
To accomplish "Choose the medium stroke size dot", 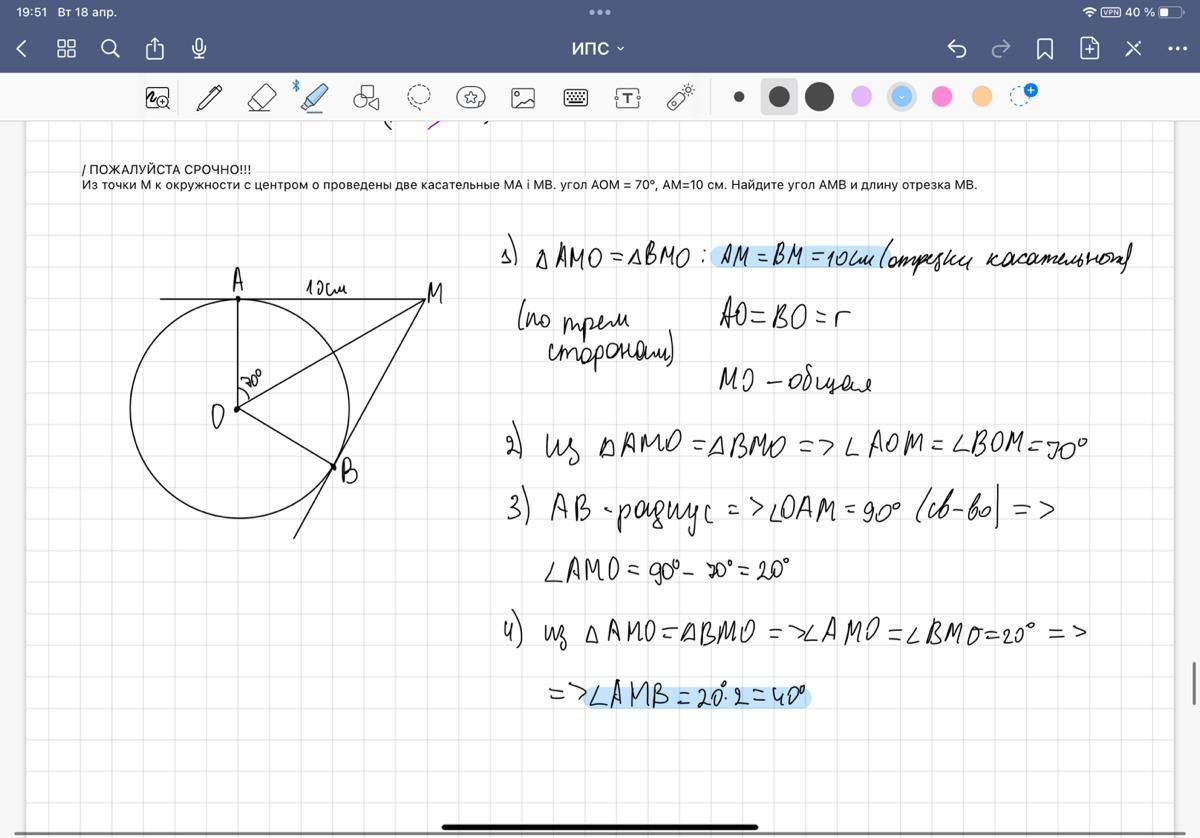I will tap(779, 97).
